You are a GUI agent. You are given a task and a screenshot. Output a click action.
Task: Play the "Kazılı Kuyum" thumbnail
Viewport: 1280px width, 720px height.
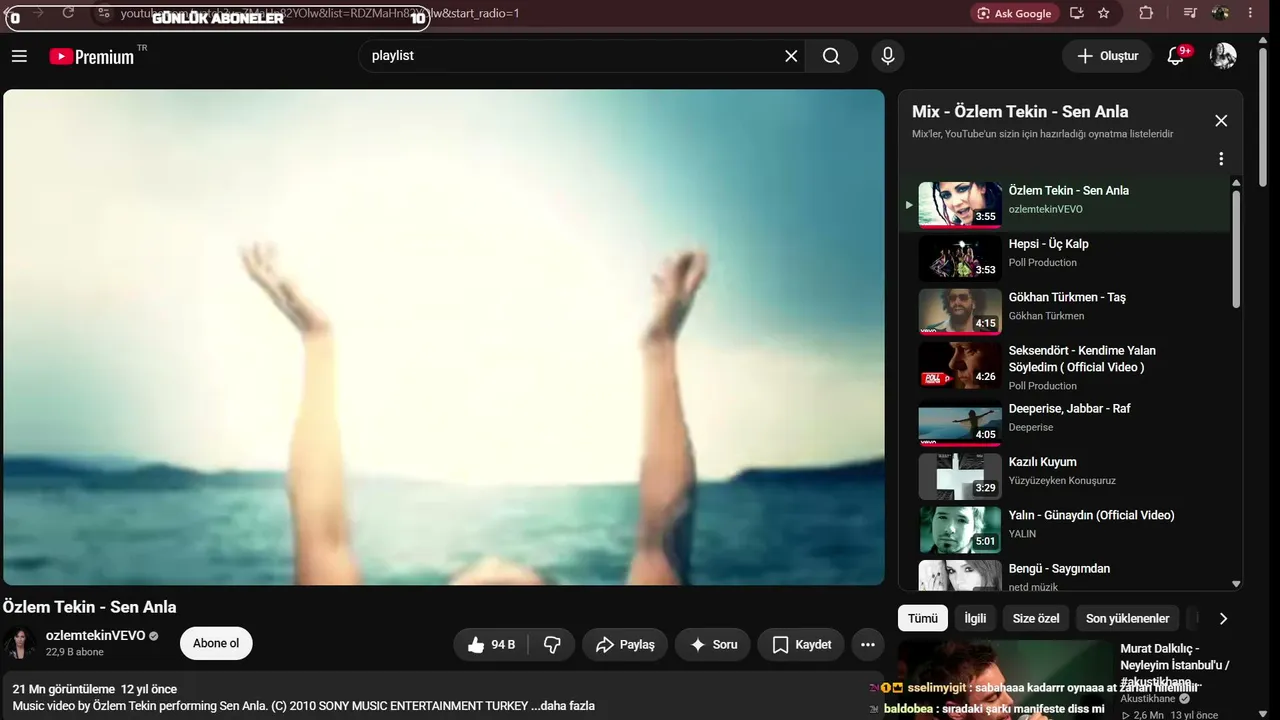pos(960,476)
